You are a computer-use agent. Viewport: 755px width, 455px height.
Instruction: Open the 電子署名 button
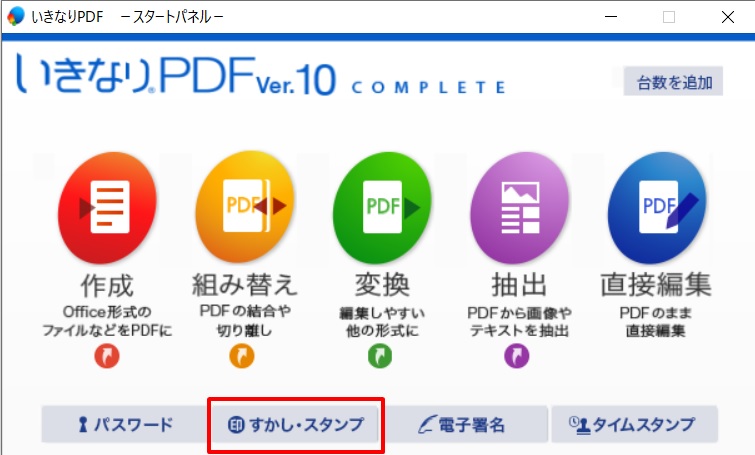[x=465, y=424]
